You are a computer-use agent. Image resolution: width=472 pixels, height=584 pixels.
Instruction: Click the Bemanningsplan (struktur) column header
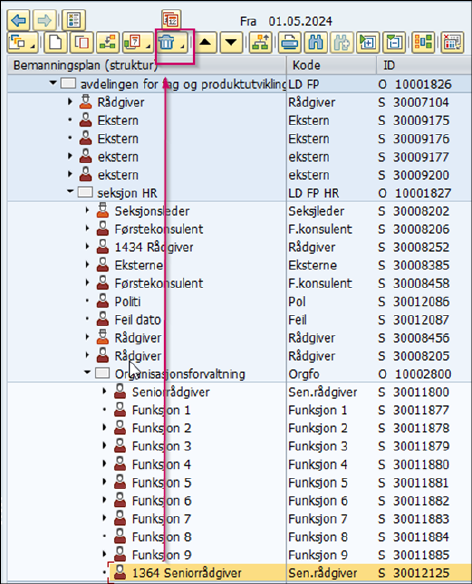click(x=147, y=65)
